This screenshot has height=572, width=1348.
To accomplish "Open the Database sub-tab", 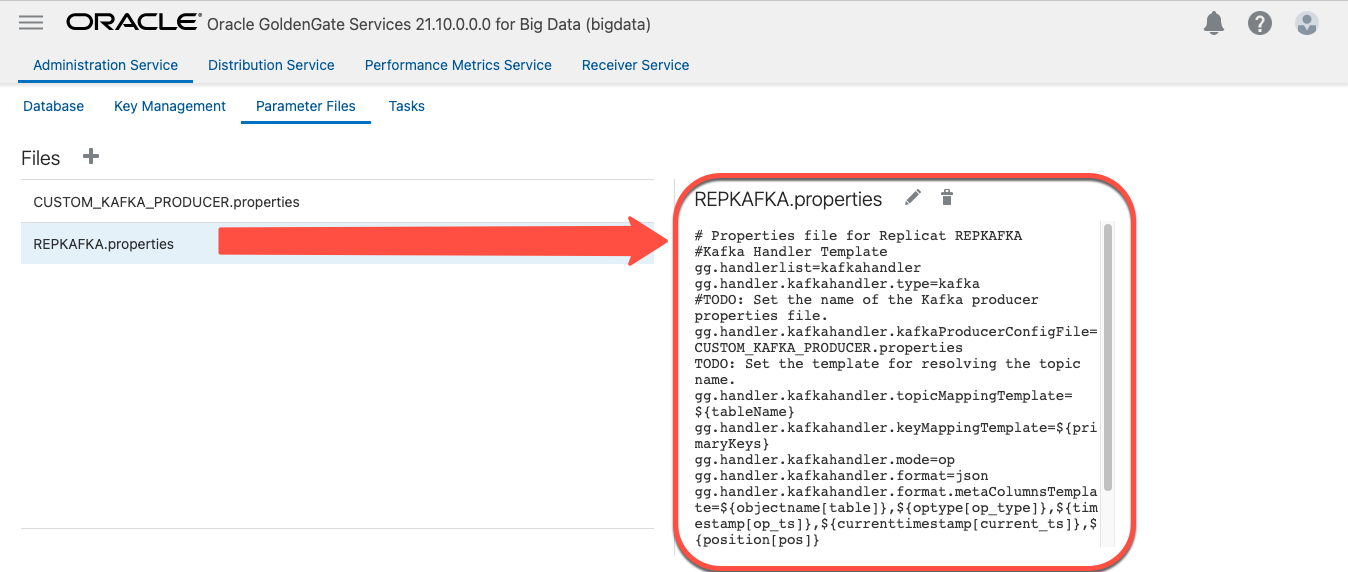I will 54,106.
